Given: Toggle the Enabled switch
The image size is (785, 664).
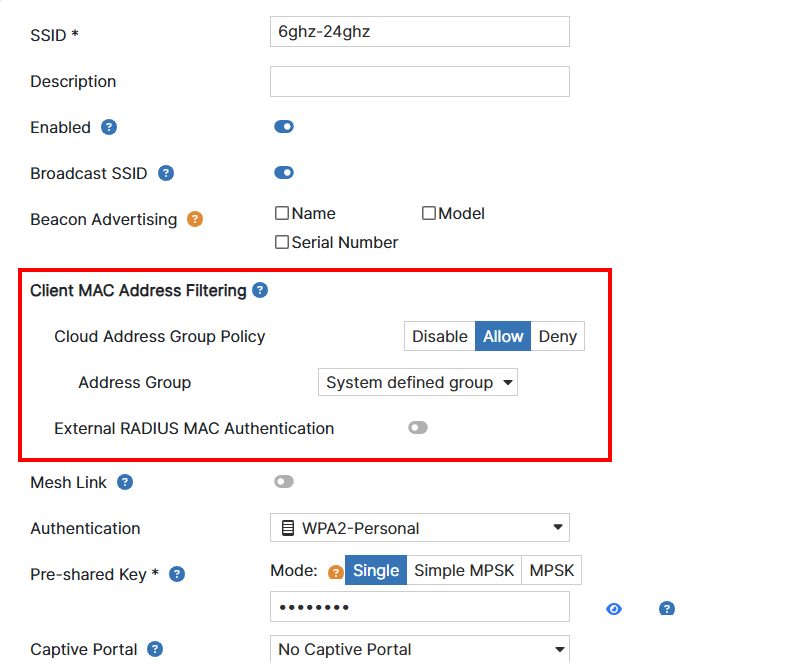Looking at the screenshot, I should 284,127.
